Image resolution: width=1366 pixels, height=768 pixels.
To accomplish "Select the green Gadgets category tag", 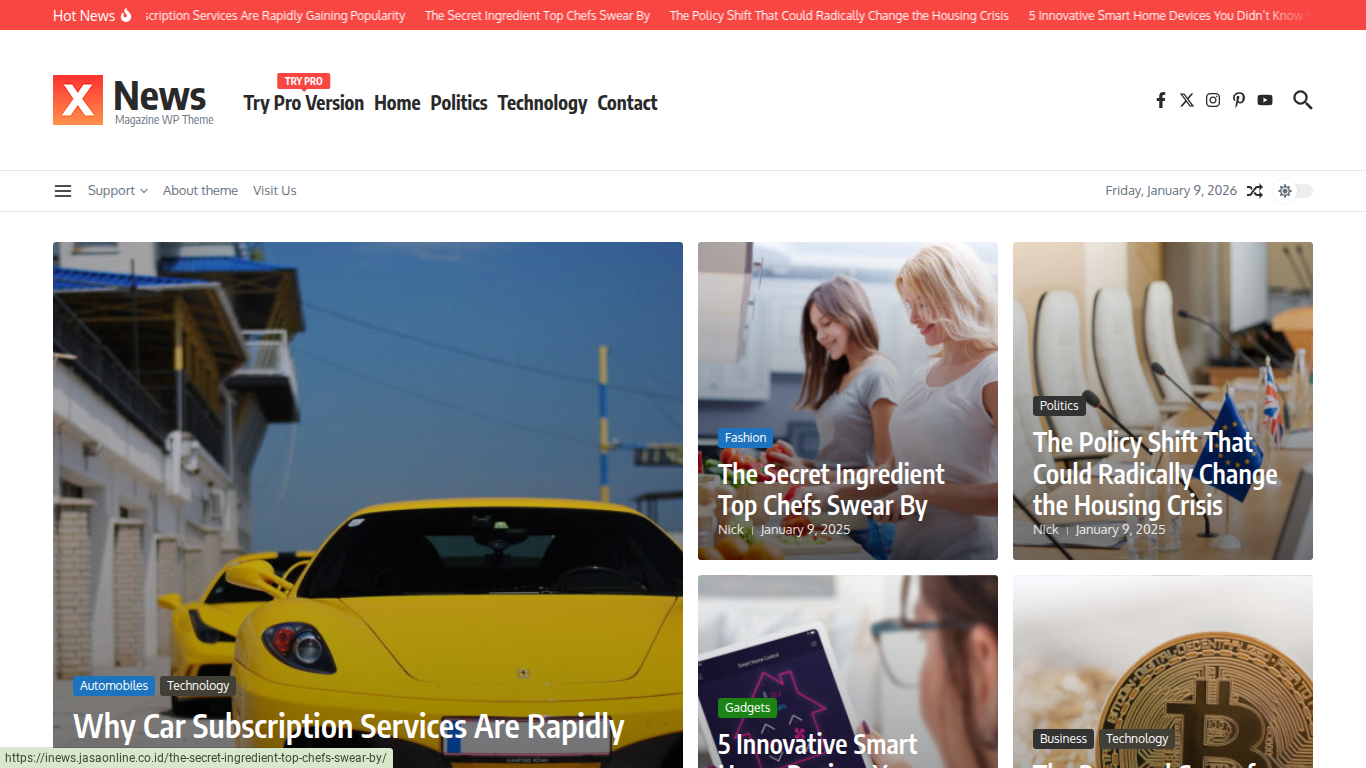I will [x=748, y=708].
